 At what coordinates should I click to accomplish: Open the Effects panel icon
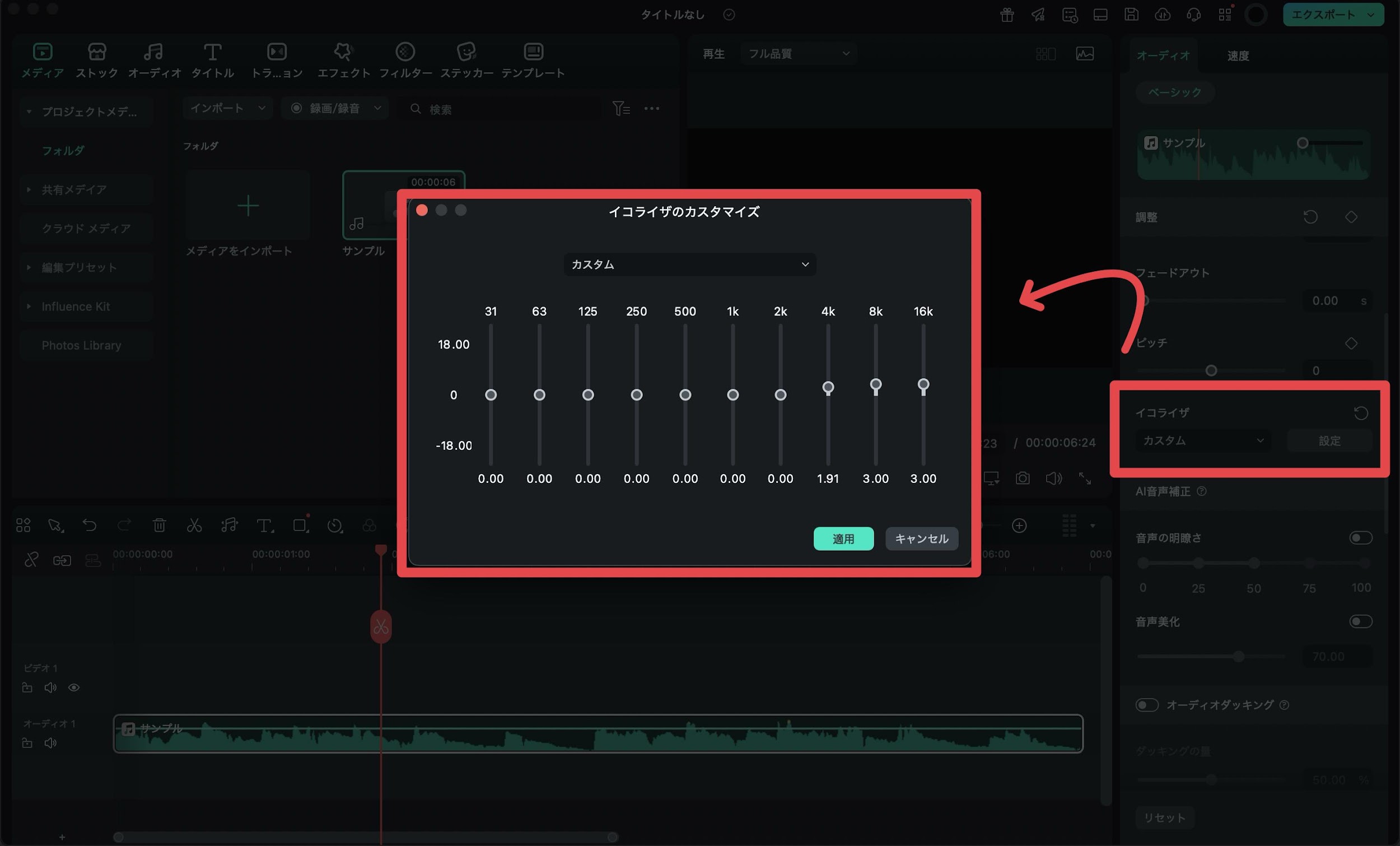[343, 52]
